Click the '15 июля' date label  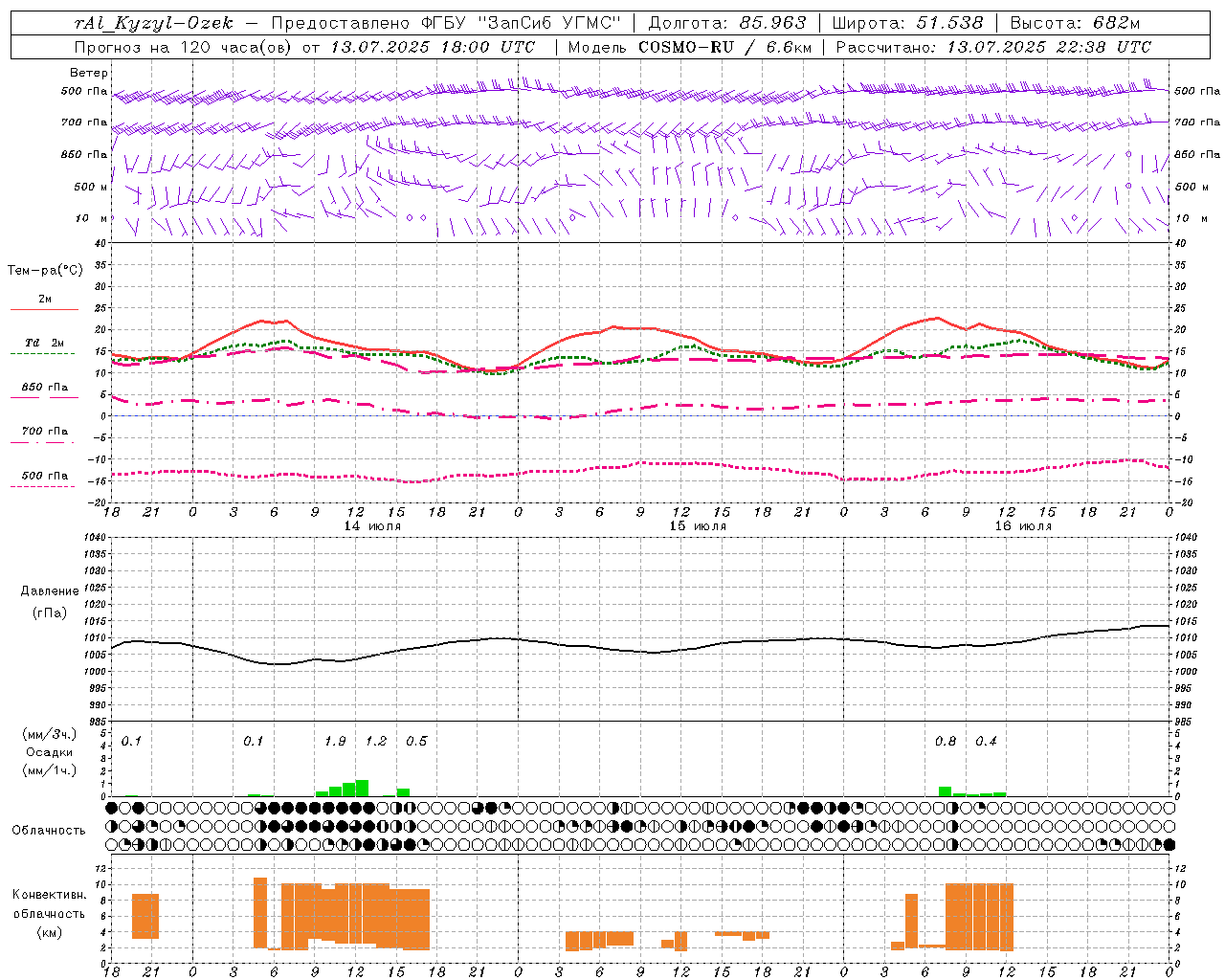point(697,526)
